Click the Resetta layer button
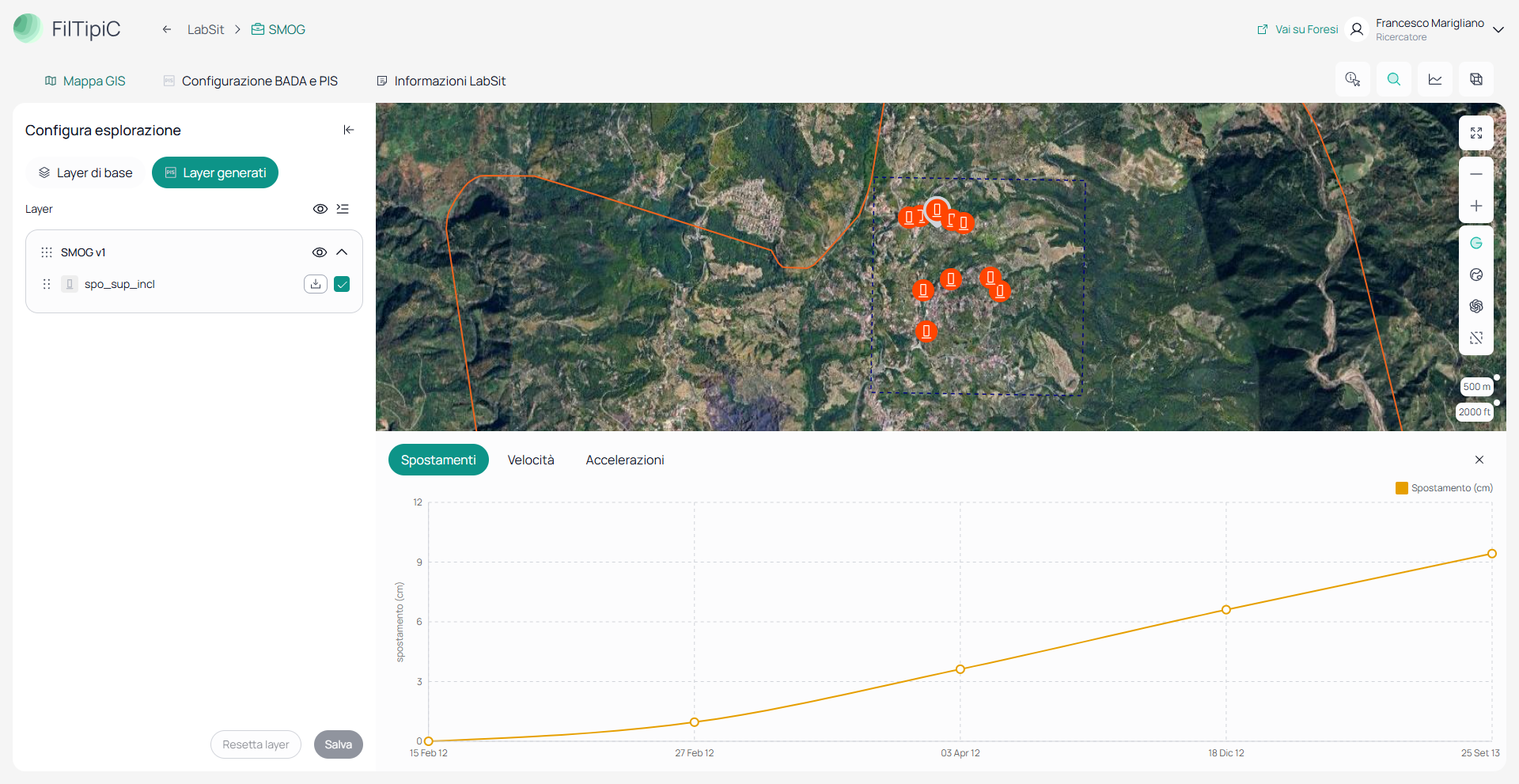 pos(256,744)
